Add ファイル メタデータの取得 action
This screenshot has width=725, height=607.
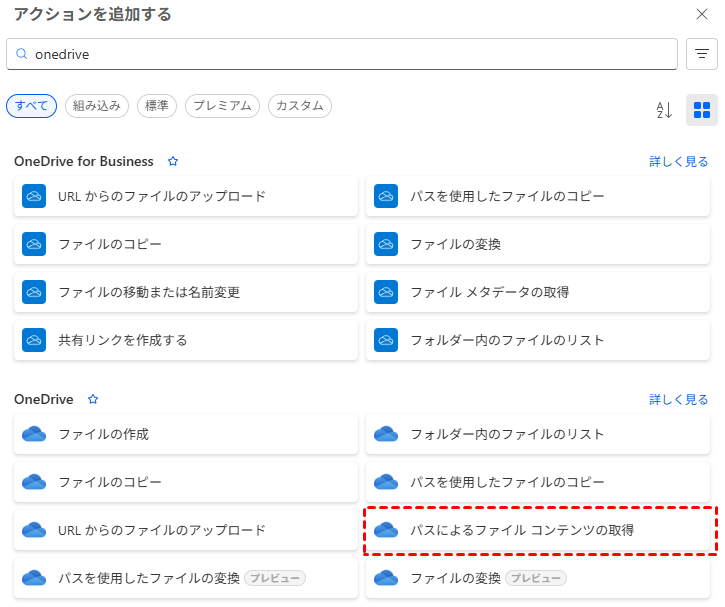tap(538, 292)
